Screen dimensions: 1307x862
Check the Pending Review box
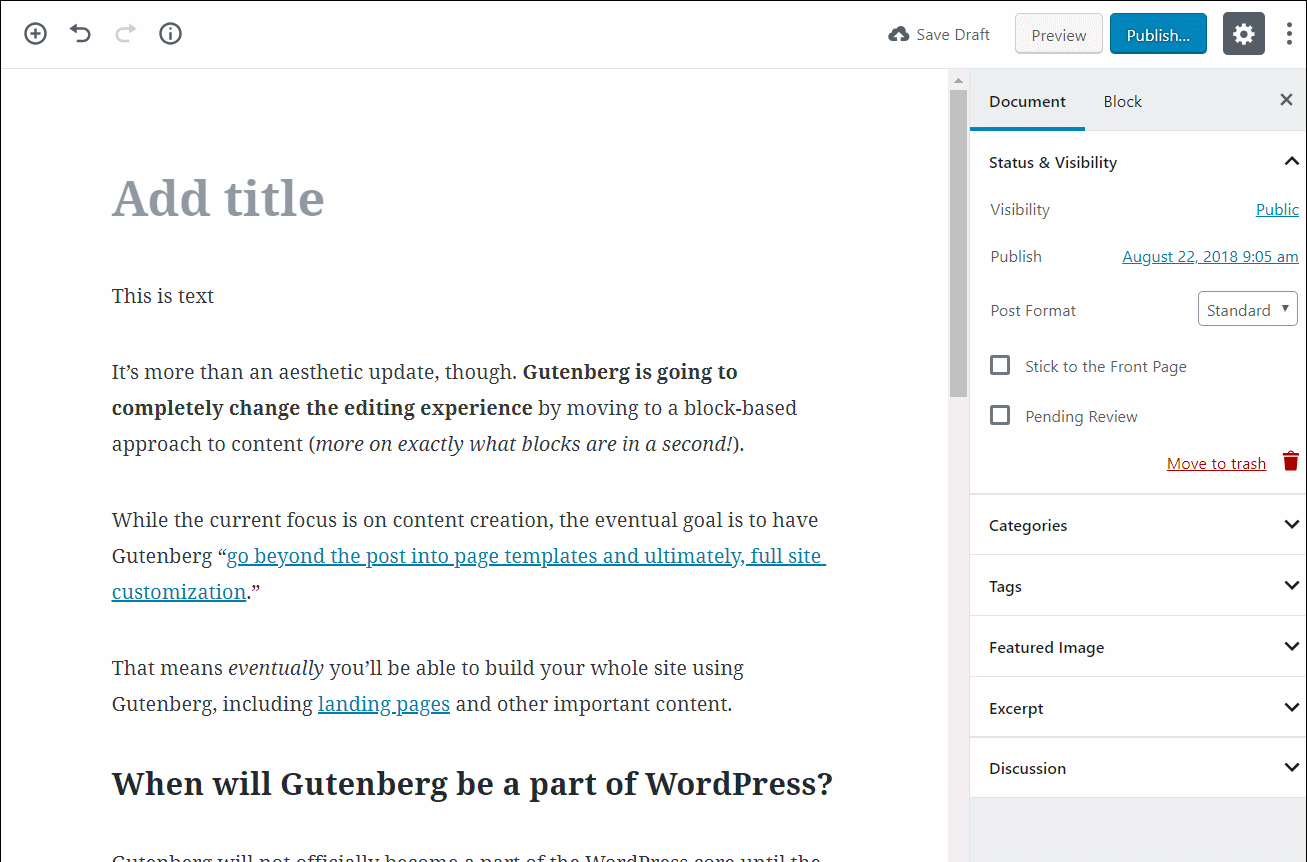(1000, 415)
